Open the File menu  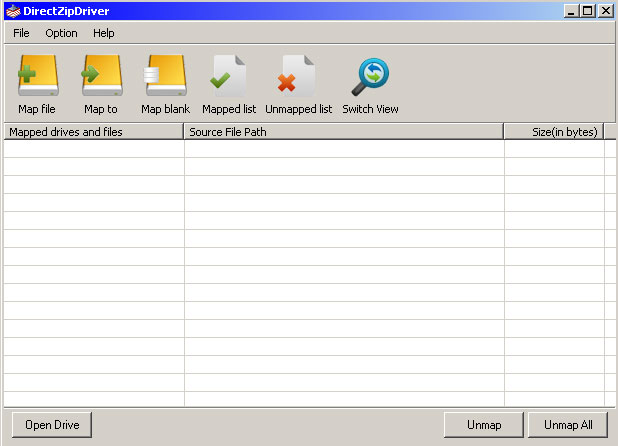(x=21, y=33)
